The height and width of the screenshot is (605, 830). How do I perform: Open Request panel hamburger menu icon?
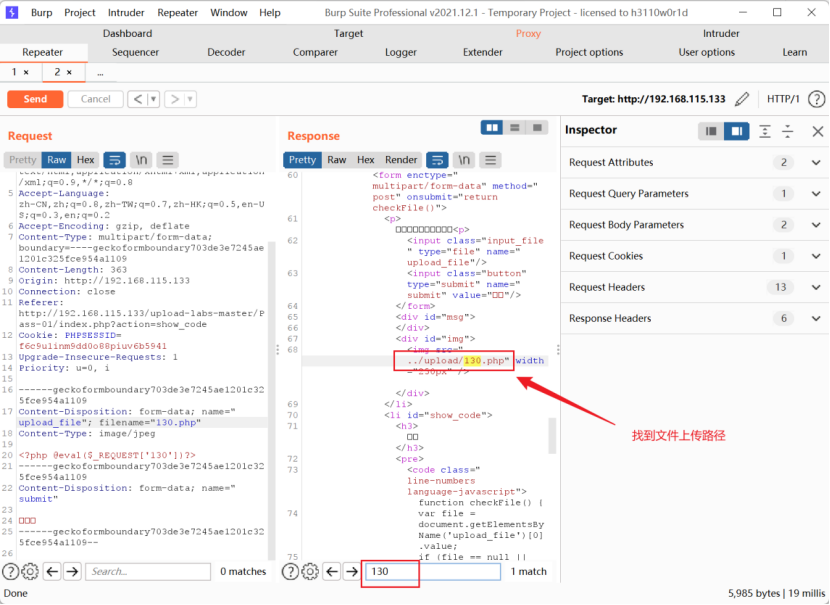click(168, 160)
